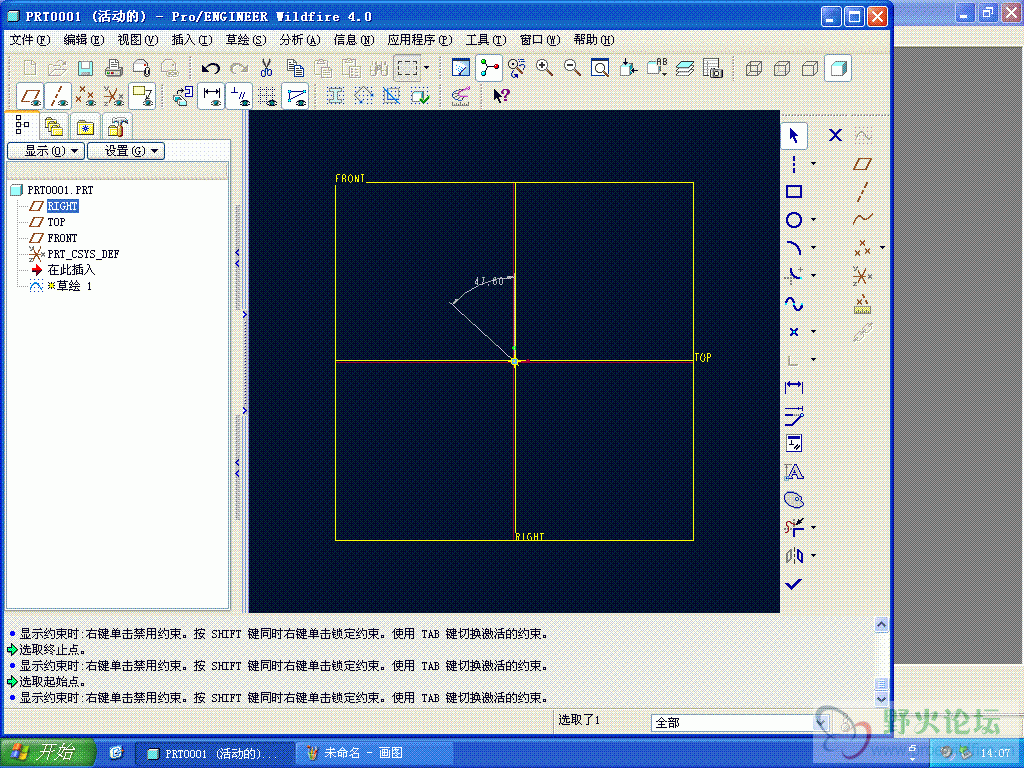Select PRT_CSYS_DEF in the model tree
The width and height of the screenshot is (1024, 768).
[x=84, y=253]
